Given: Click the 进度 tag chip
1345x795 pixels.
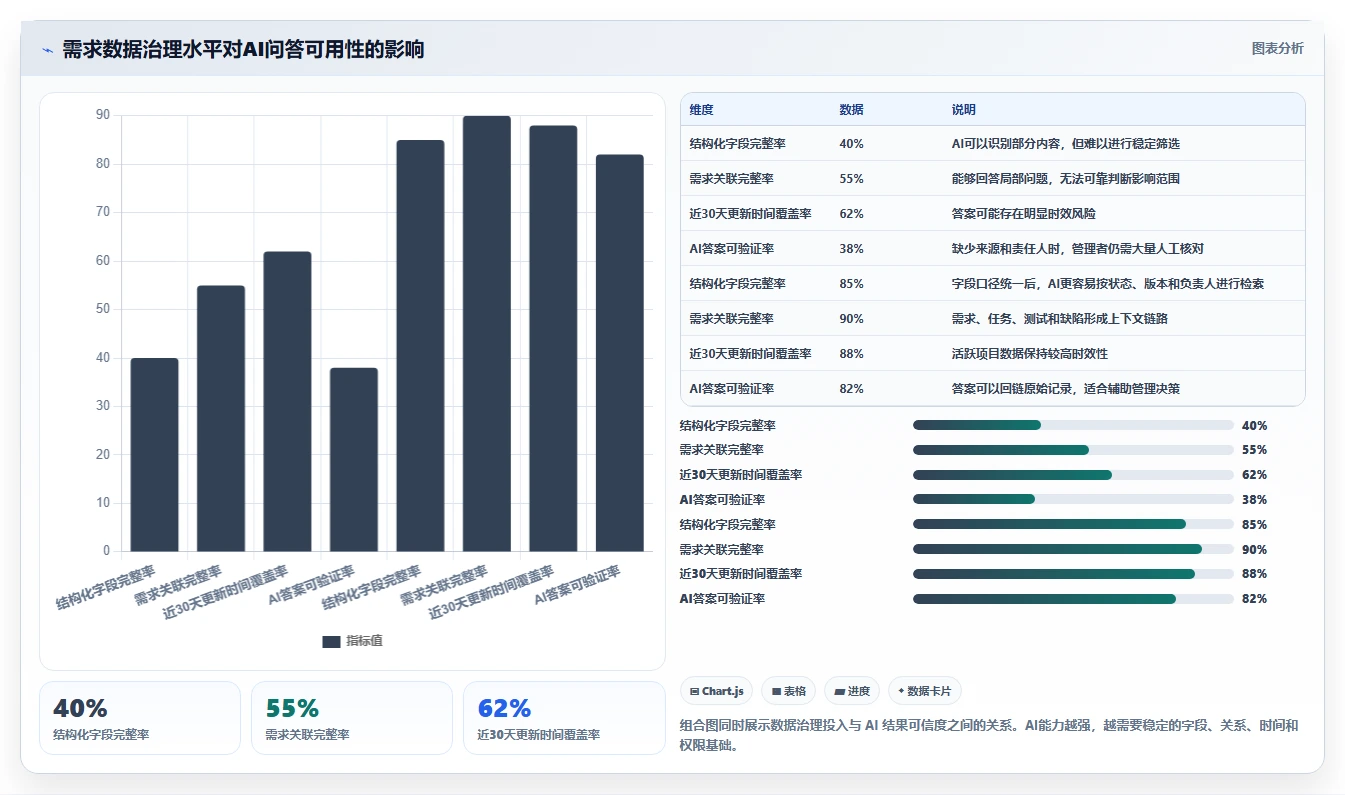Looking at the screenshot, I should point(852,691).
